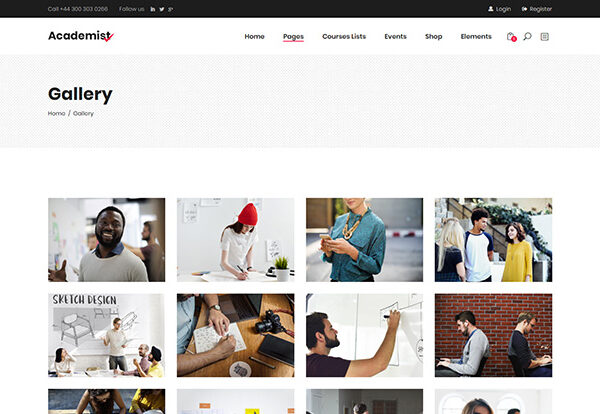Click the Login user icon

491,9
